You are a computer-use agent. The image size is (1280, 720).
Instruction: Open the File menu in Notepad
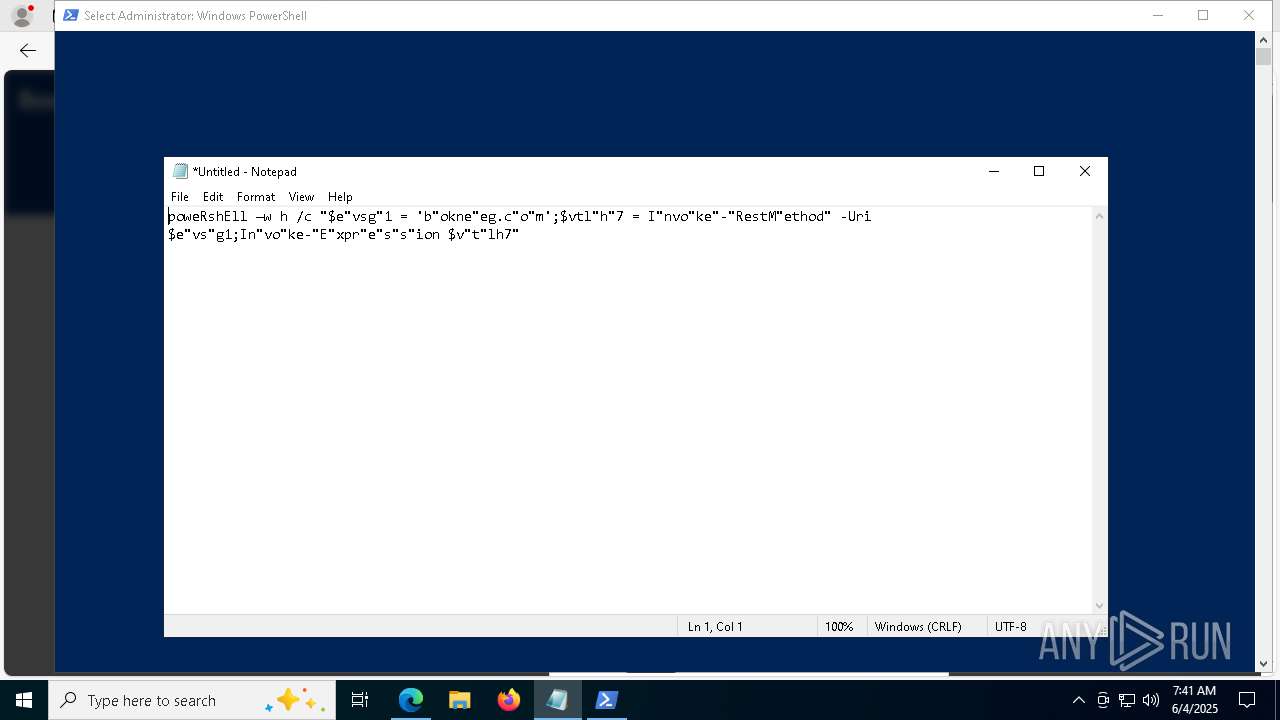[x=180, y=197]
